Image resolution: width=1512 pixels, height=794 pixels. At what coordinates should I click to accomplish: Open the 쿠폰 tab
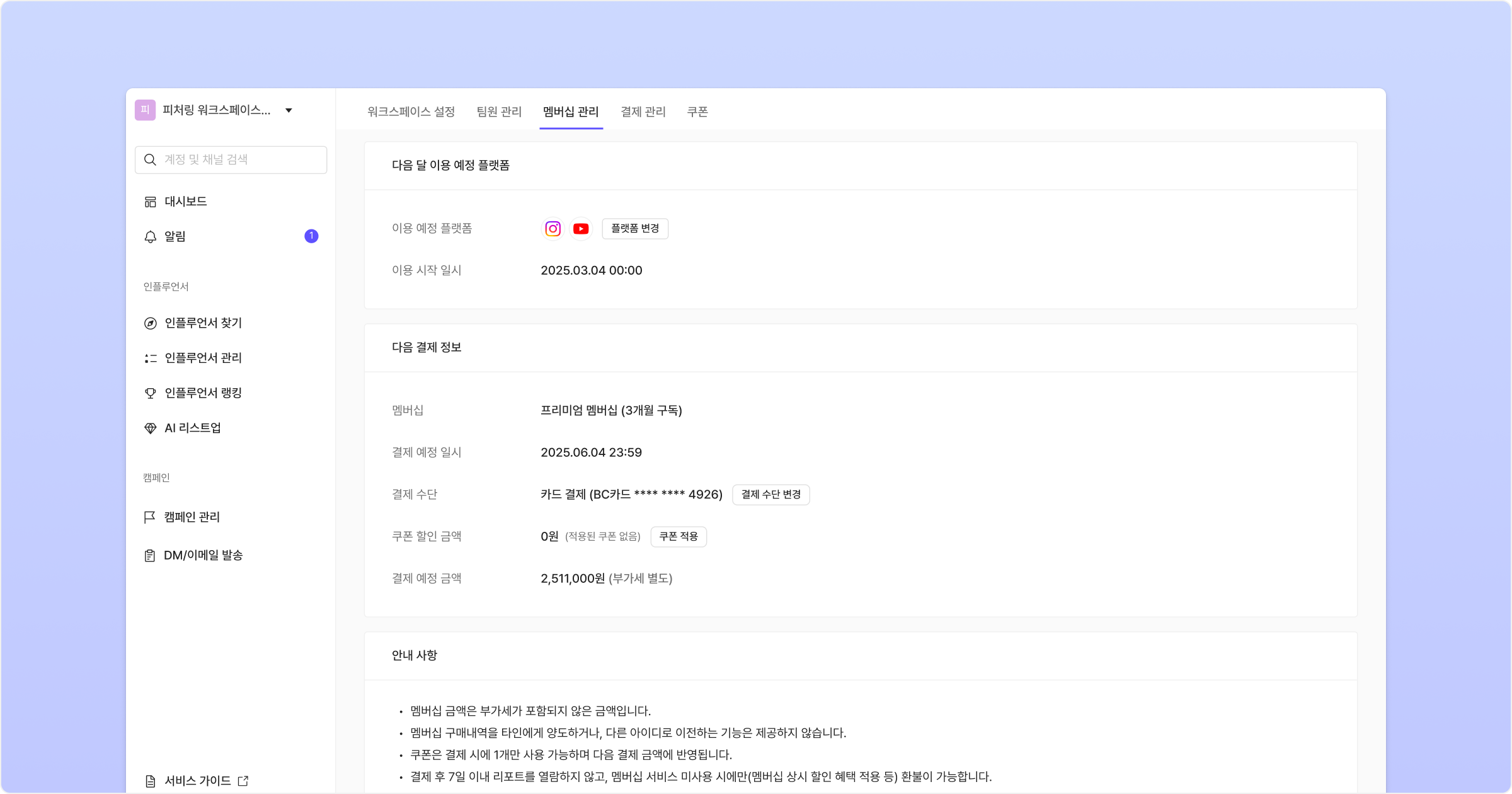click(x=697, y=112)
